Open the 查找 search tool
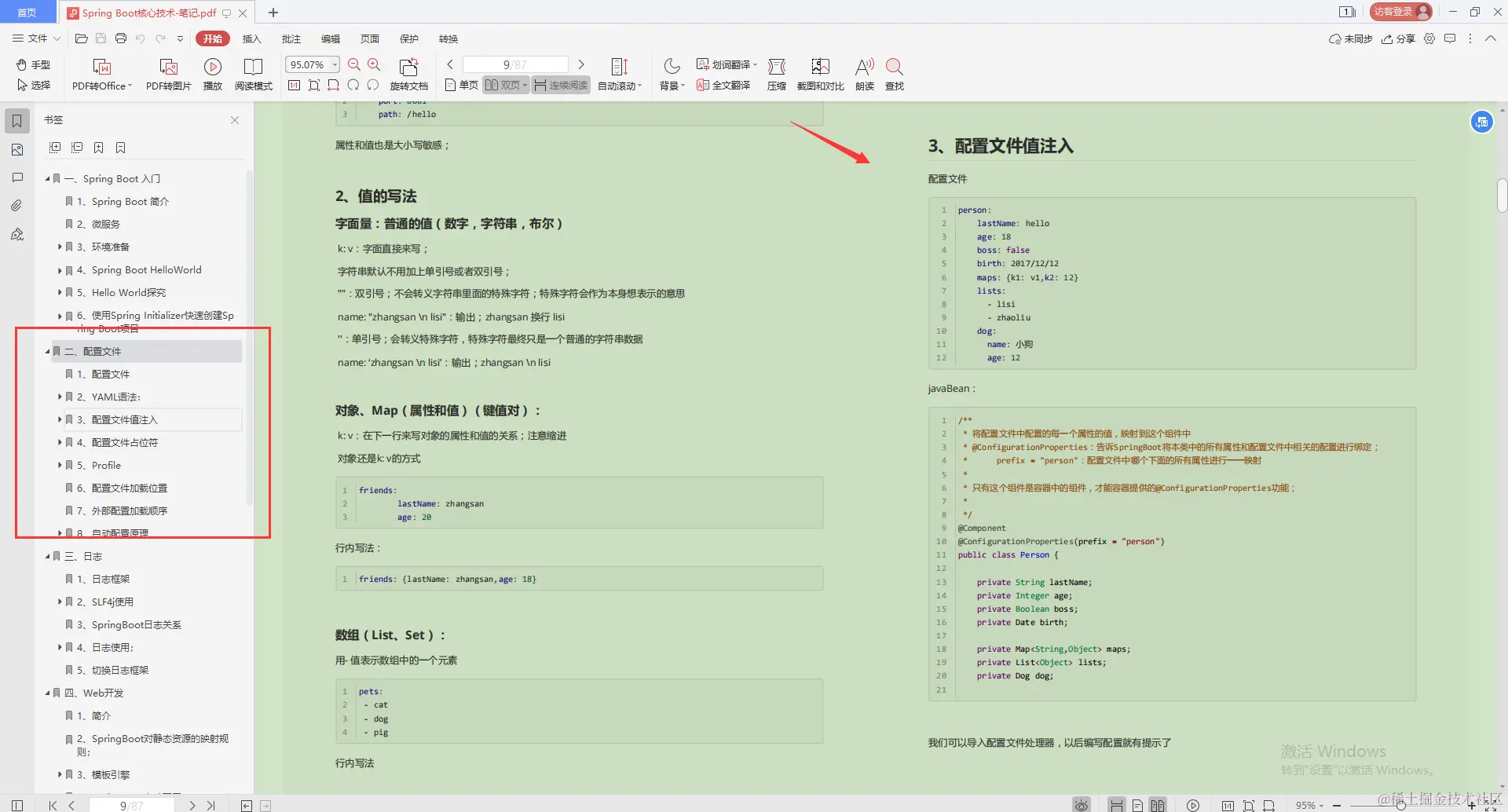 895,75
